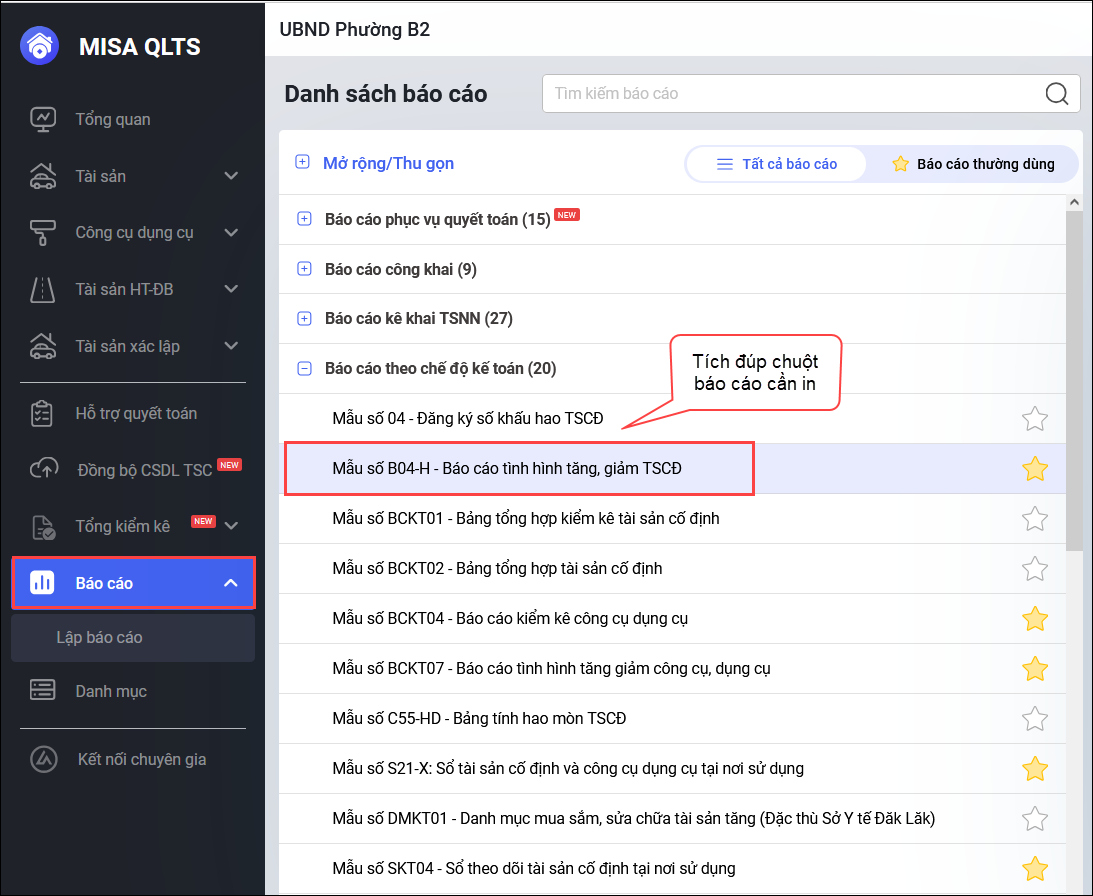
Task: Click the Tìm kiếm báo cáo search field
Action: (x=811, y=93)
